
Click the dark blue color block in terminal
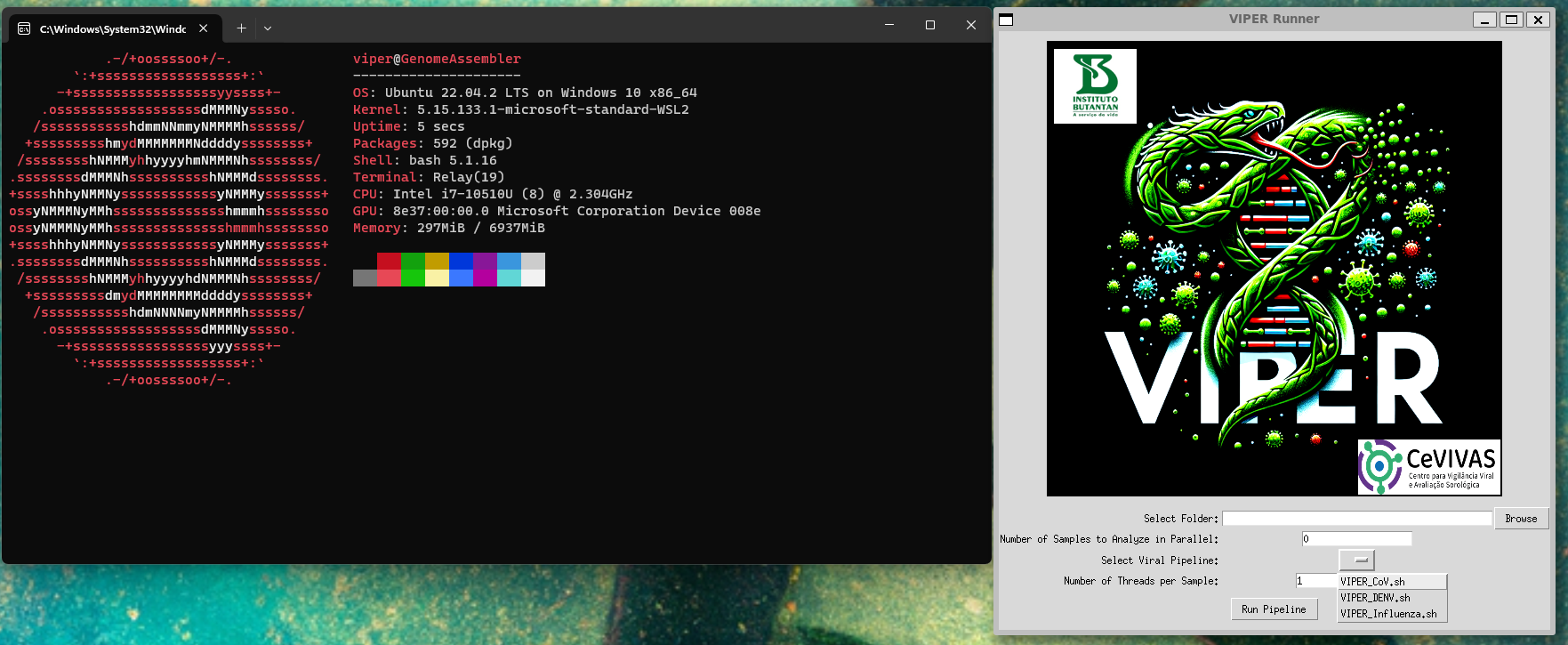click(x=461, y=261)
